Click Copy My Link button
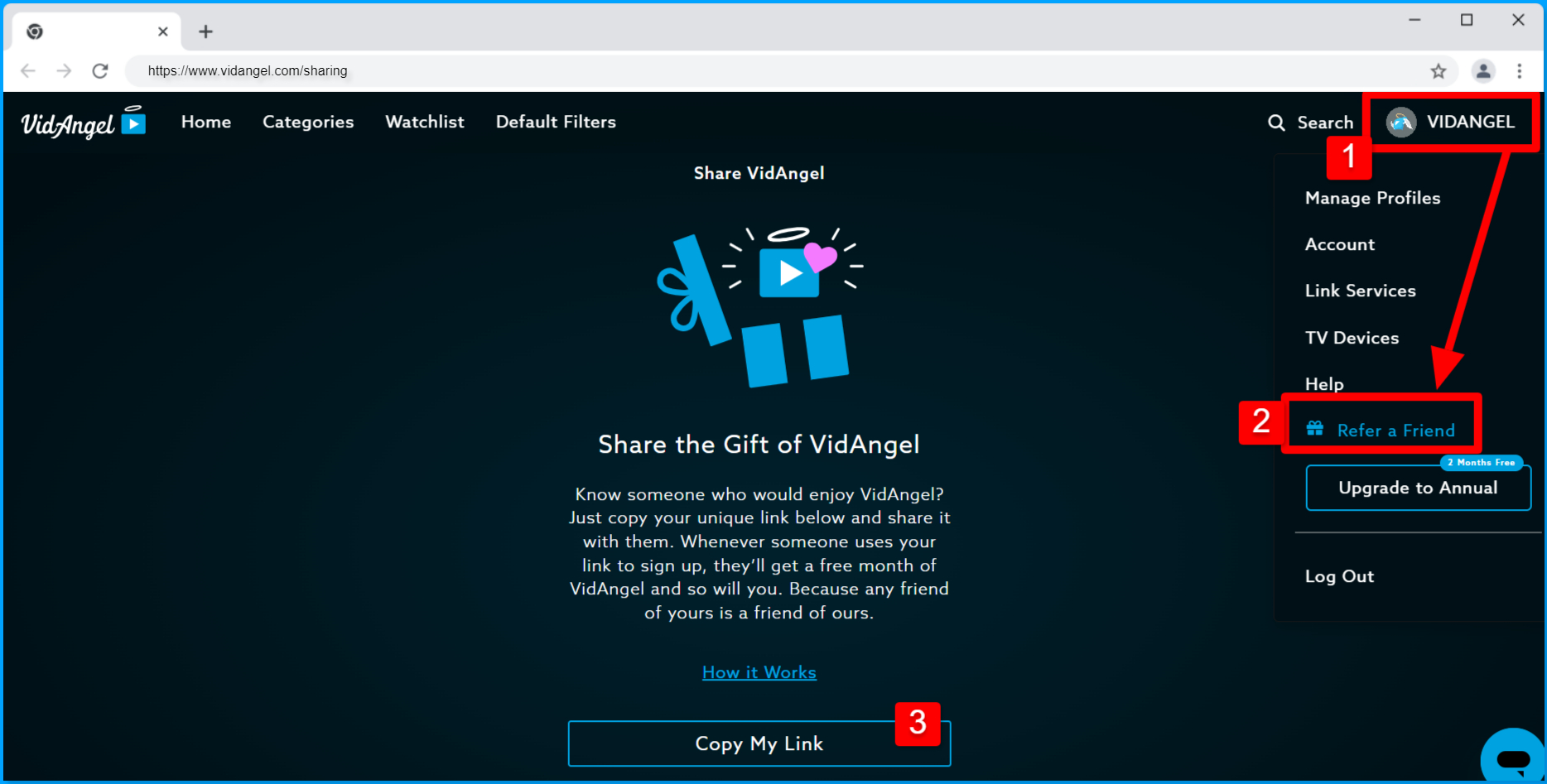Image resolution: width=1547 pixels, height=784 pixels. [x=759, y=743]
